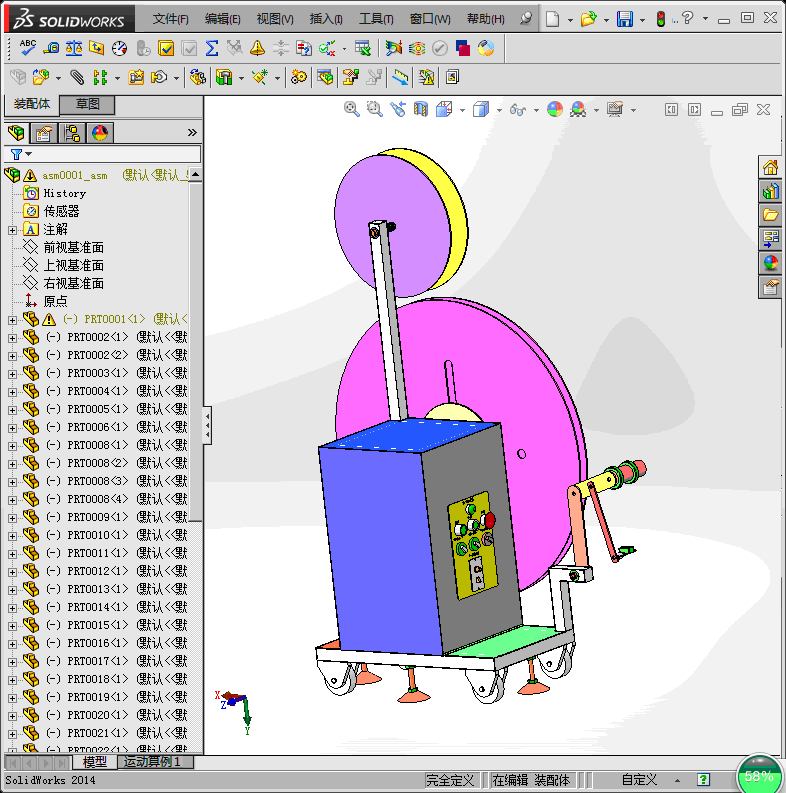Open the 帮助(H) menu
Viewport: 786px width, 793px height.
[486, 19]
